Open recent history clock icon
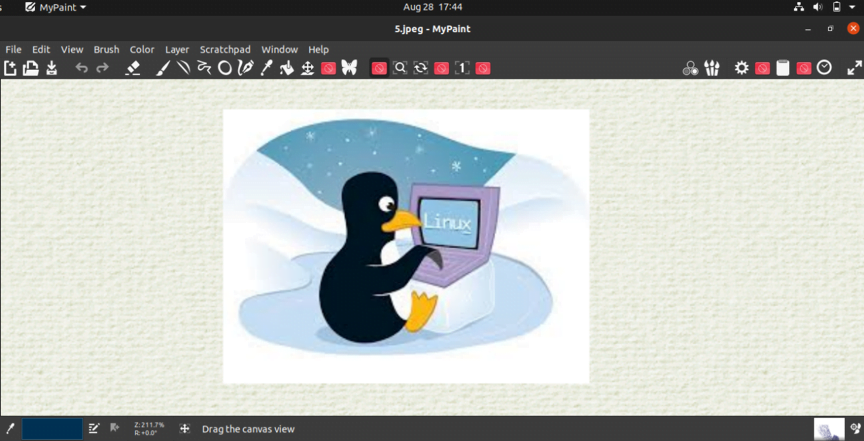 point(824,68)
